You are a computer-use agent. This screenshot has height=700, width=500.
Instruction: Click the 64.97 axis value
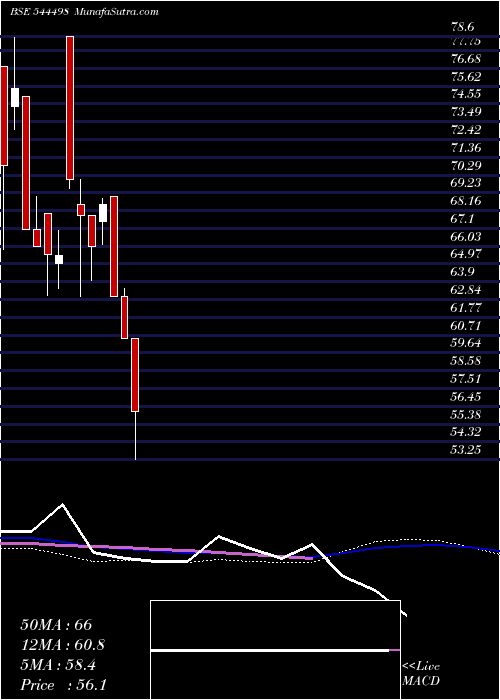(x=466, y=254)
